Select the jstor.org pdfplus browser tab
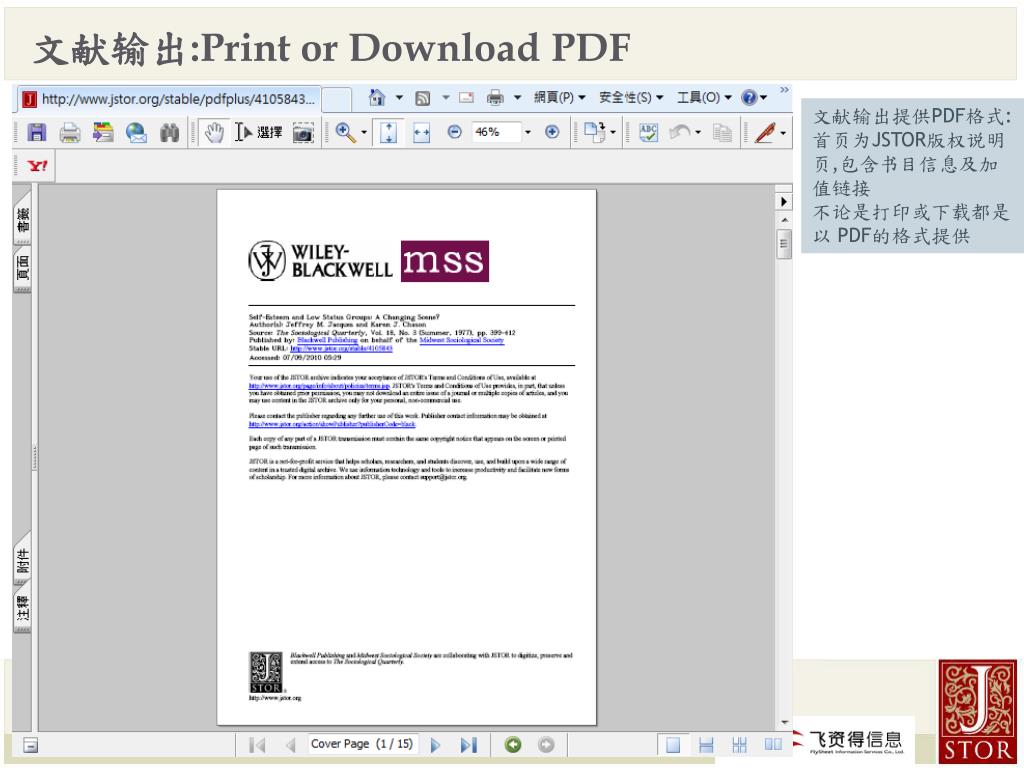Screen dimensions: 1024x768 click(x=168, y=99)
